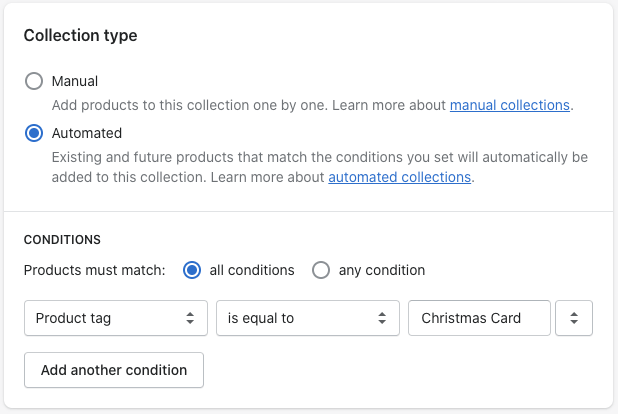Screen dimensions: 618x414
Task: Click the "CONDITIONS" section heading
Action: [x=62, y=240]
